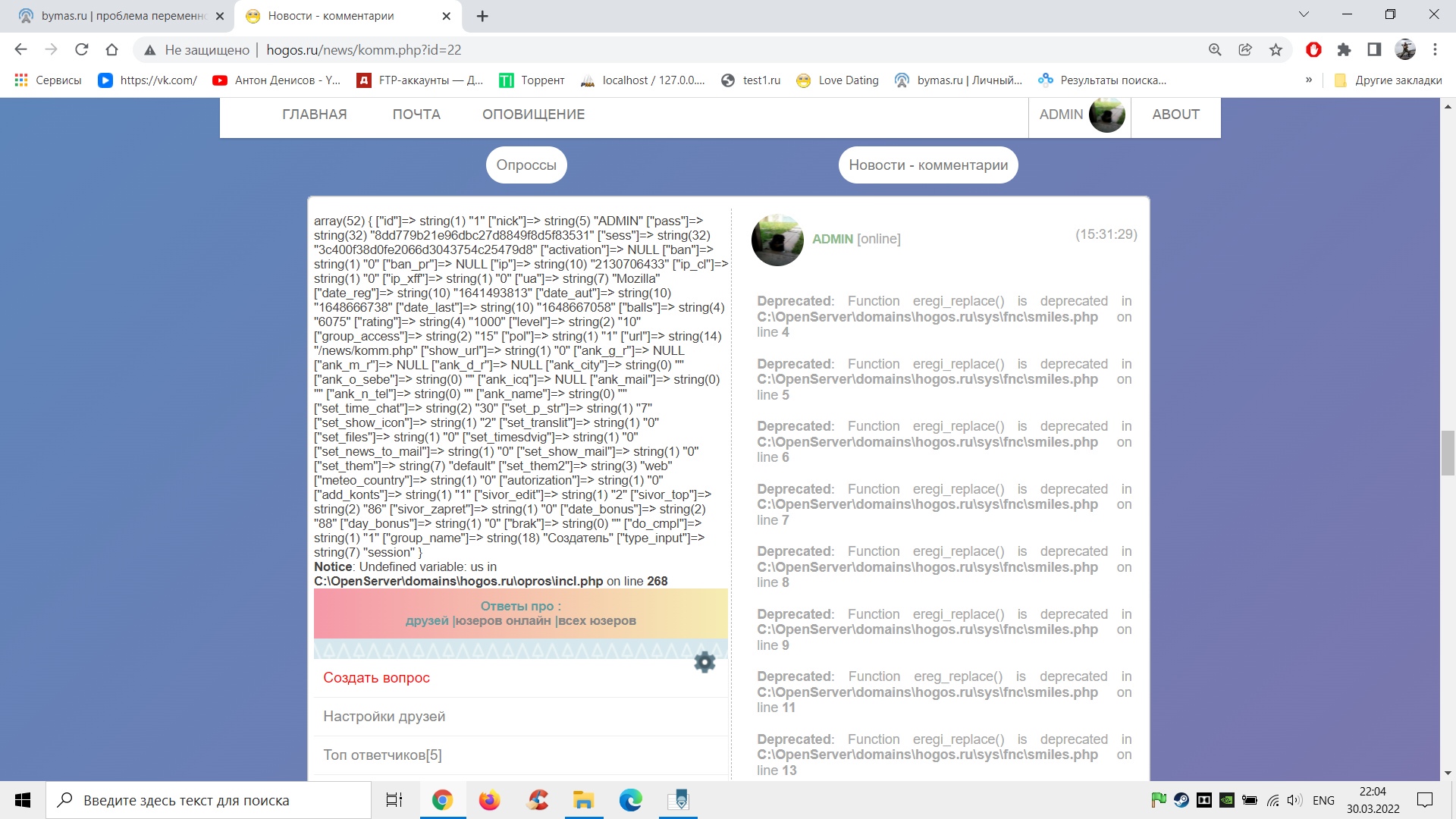
Task: Expand the hidden bookmarks chevron
Action: tap(1308, 80)
